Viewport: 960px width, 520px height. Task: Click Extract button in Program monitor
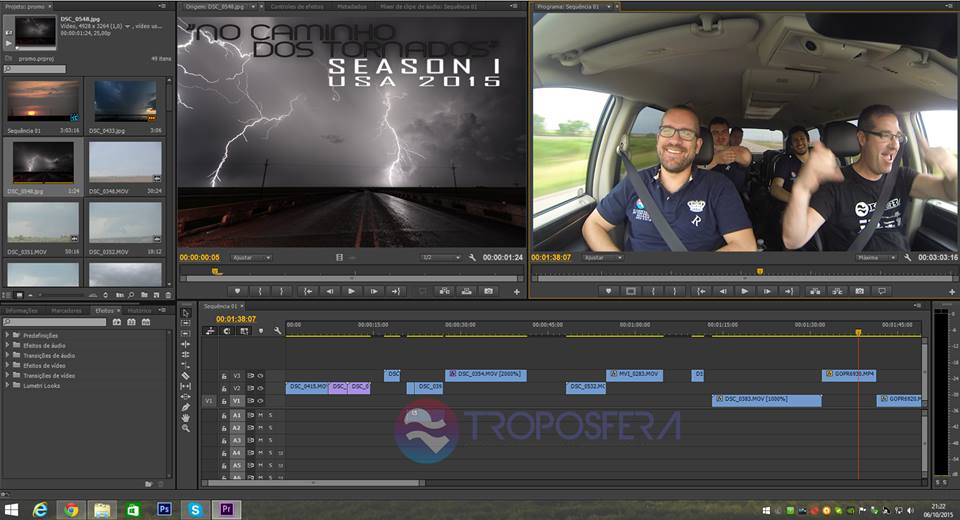click(x=837, y=292)
